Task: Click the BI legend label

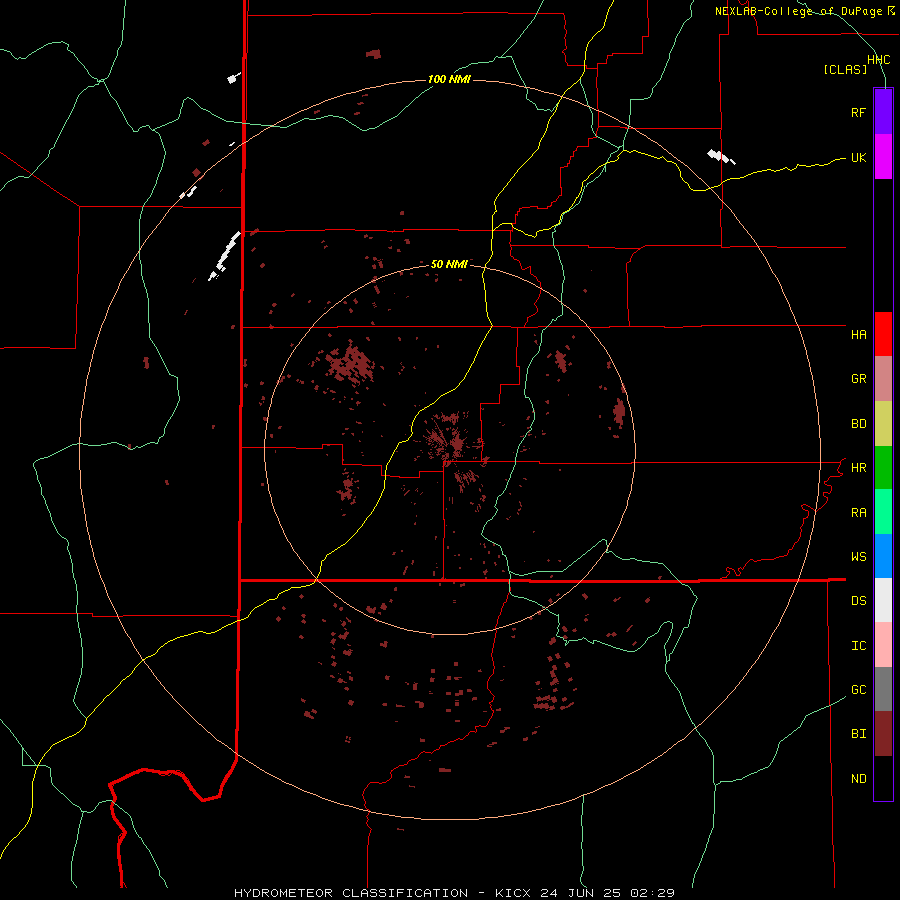Action: tap(858, 734)
